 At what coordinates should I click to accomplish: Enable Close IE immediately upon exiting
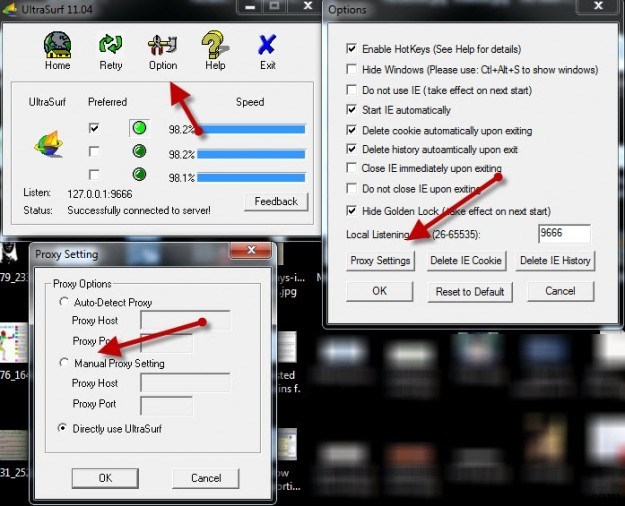pyautogui.click(x=351, y=168)
